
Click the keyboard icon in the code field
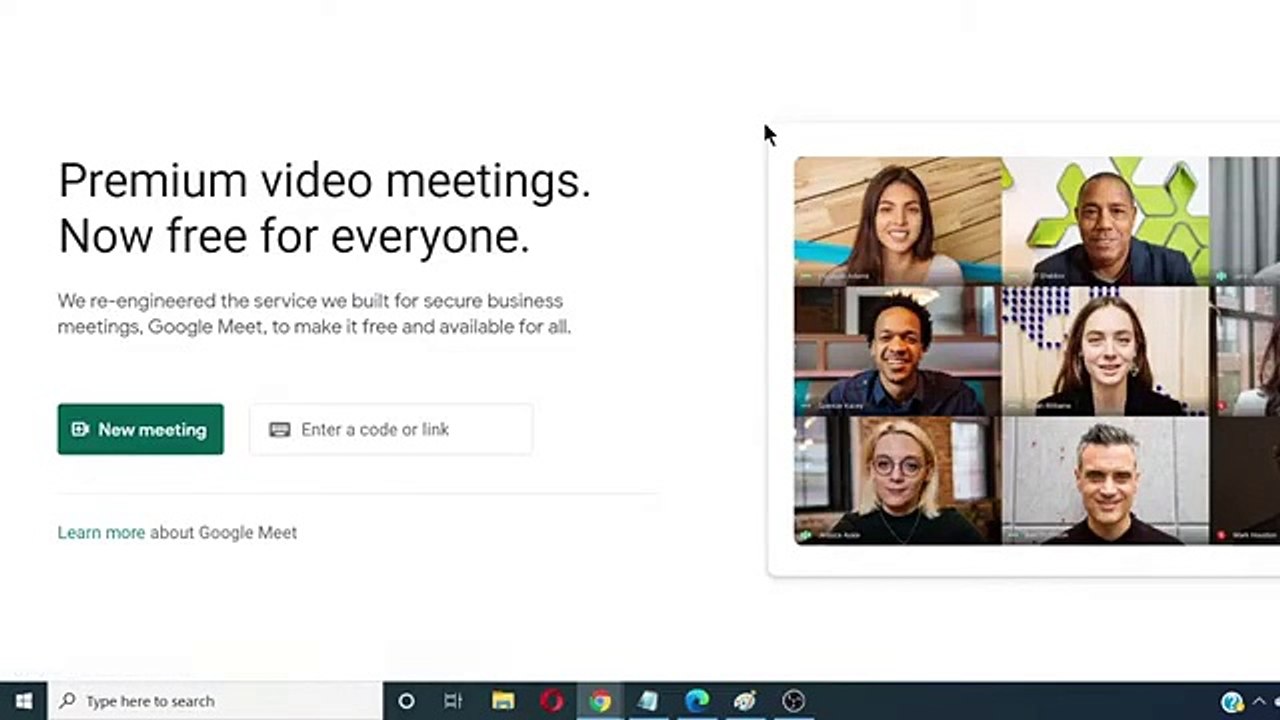tap(280, 429)
